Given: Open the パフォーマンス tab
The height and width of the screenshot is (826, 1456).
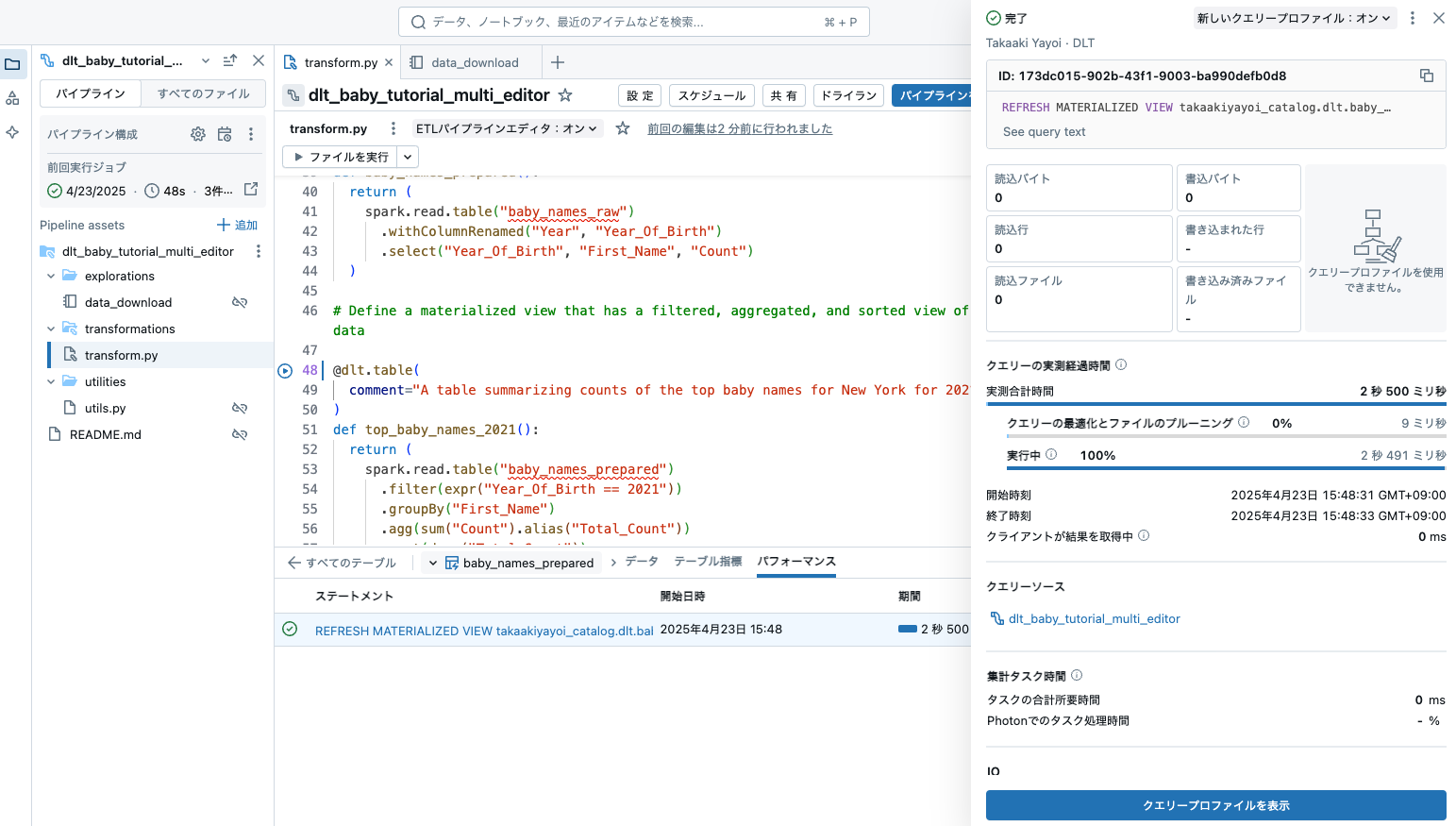Looking at the screenshot, I should pos(797,561).
